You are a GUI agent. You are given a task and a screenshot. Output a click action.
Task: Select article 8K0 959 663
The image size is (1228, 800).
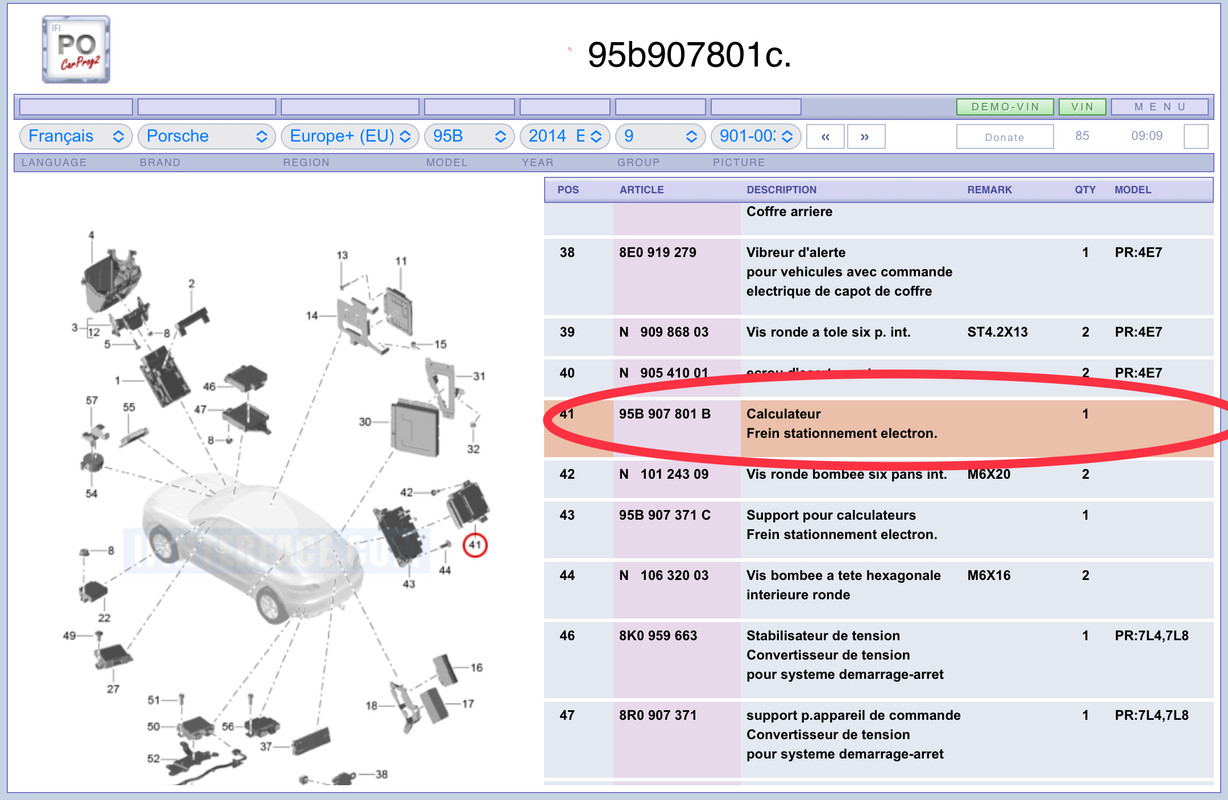click(658, 635)
